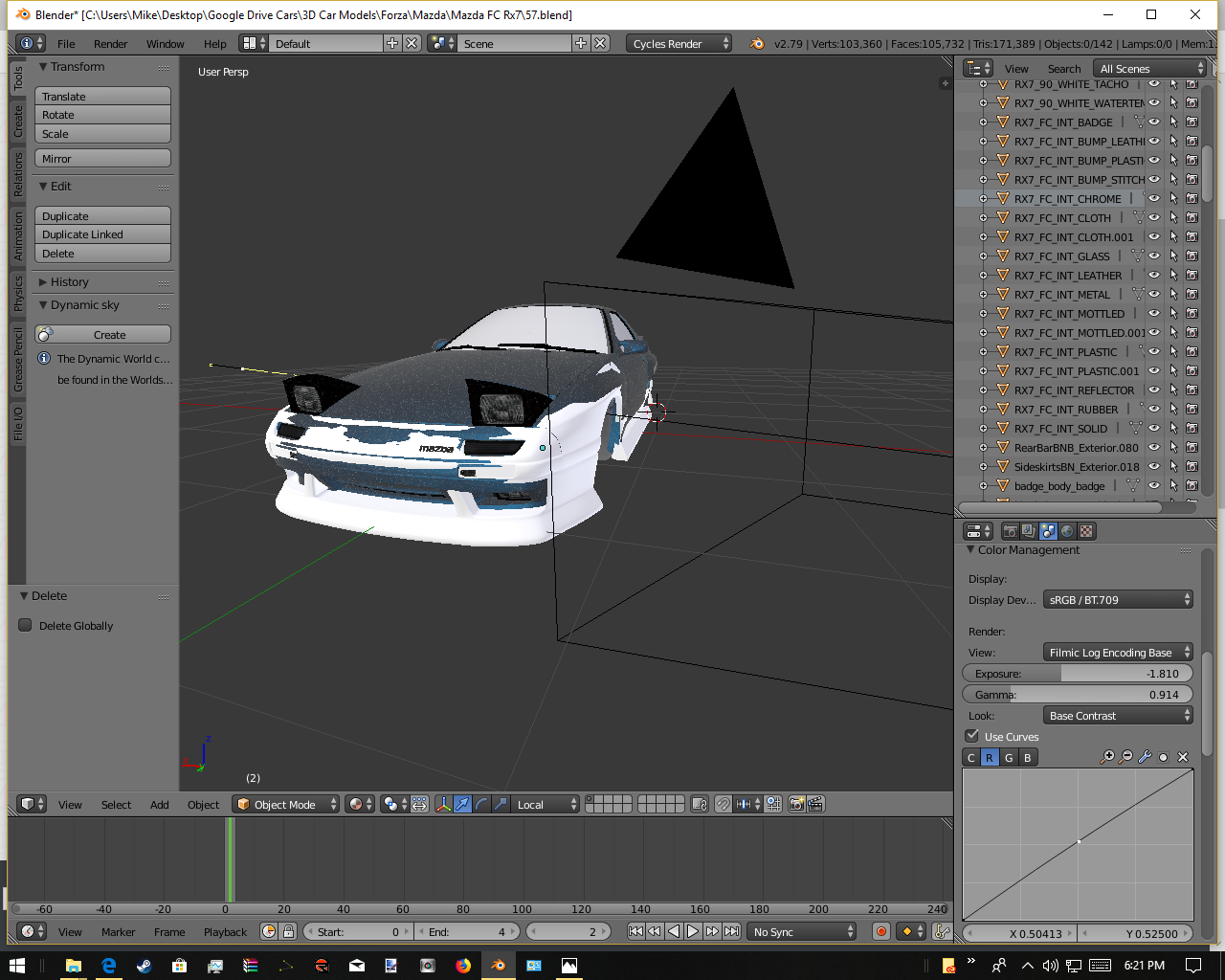The image size is (1225, 980).
Task: Open the Window menu
Action: point(165,43)
